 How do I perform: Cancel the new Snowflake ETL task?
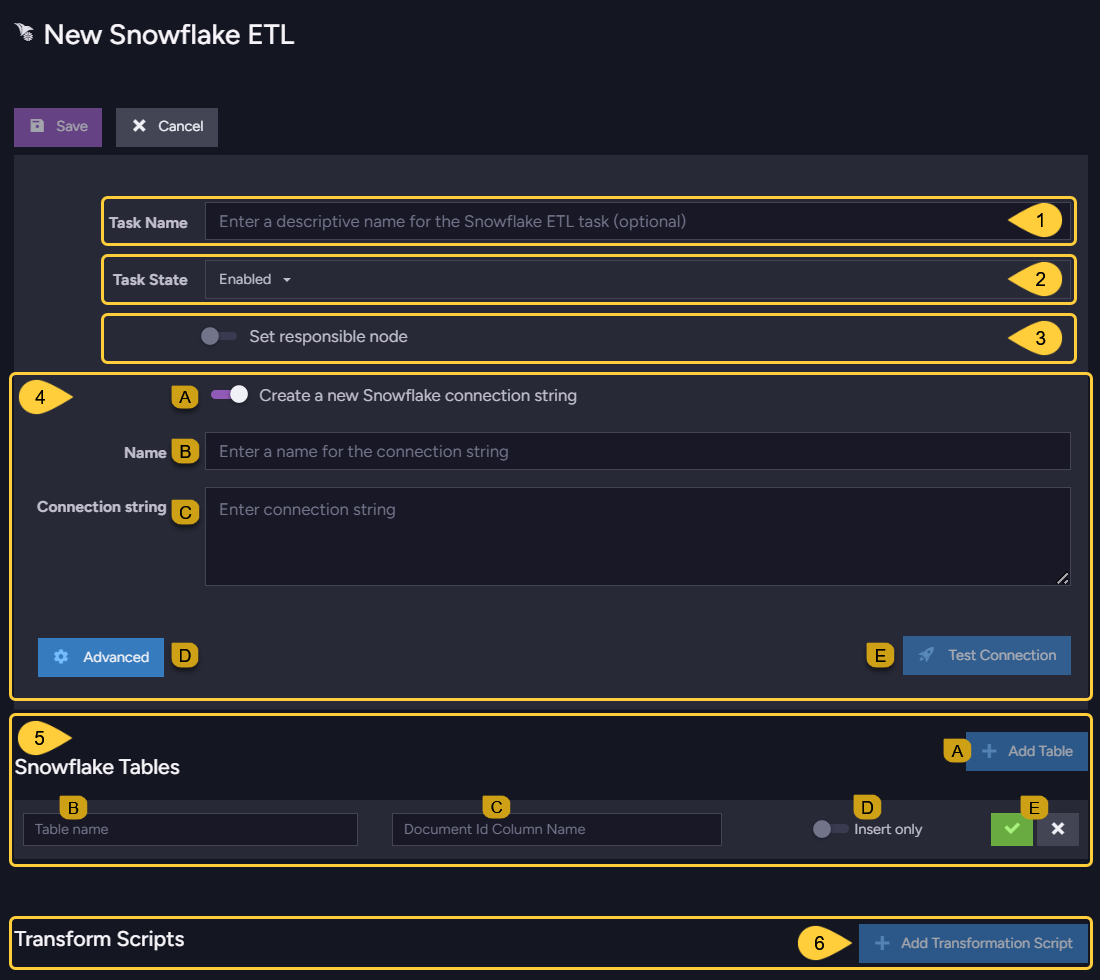click(166, 127)
